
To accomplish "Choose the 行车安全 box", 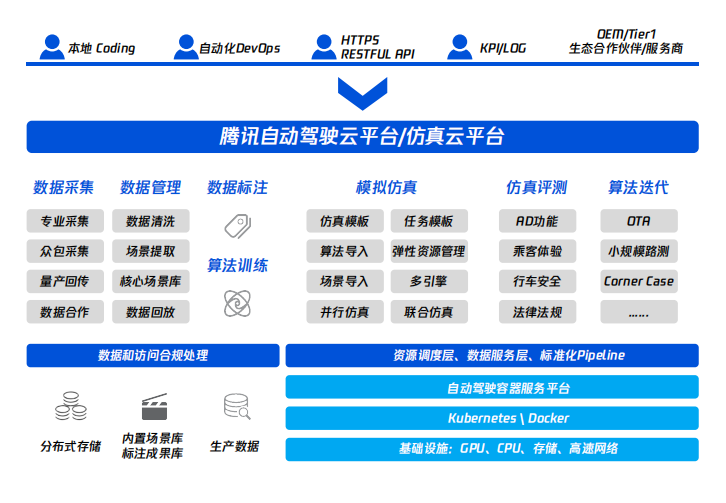I will [x=538, y=281].
